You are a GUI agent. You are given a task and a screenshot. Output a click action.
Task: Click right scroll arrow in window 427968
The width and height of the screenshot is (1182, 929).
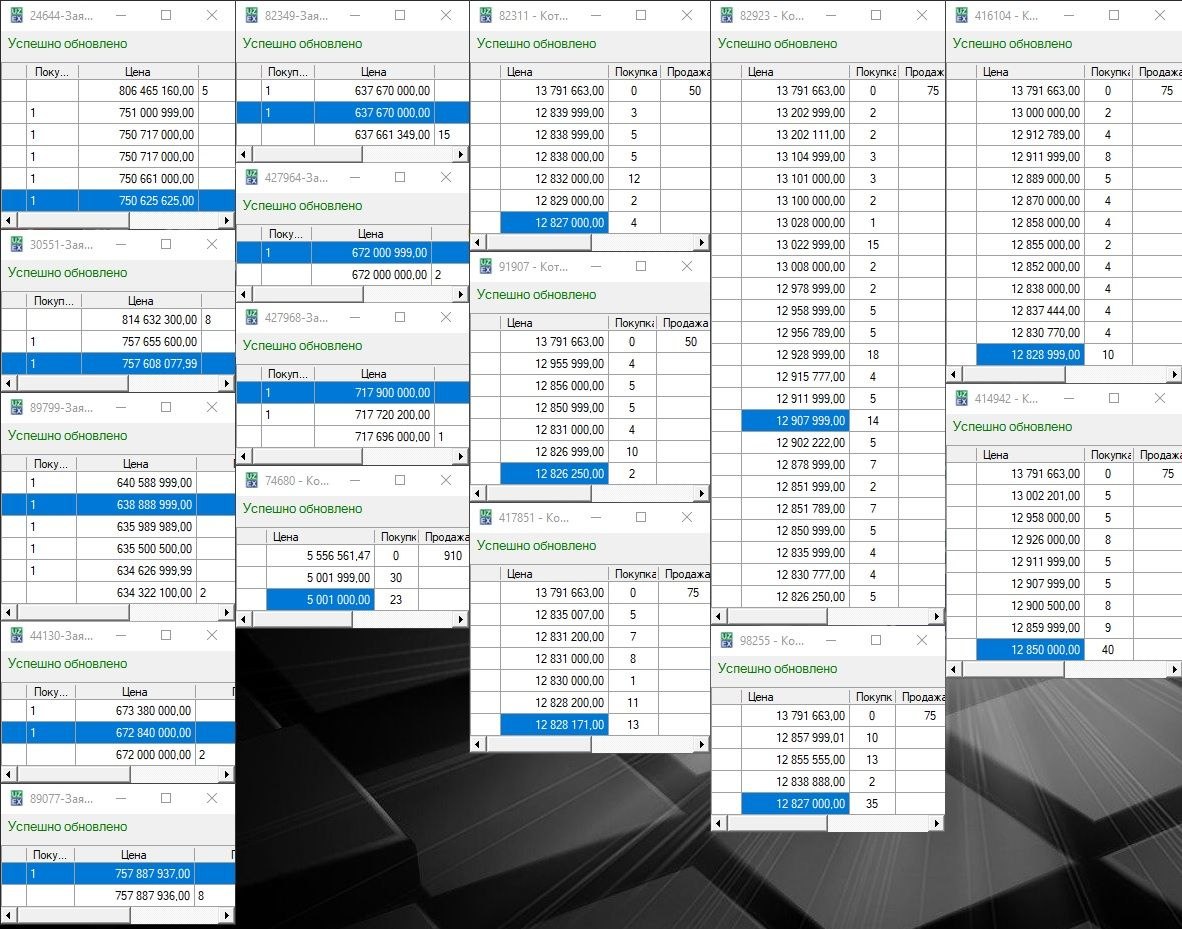pyautogui.click(x=461, y=457)
